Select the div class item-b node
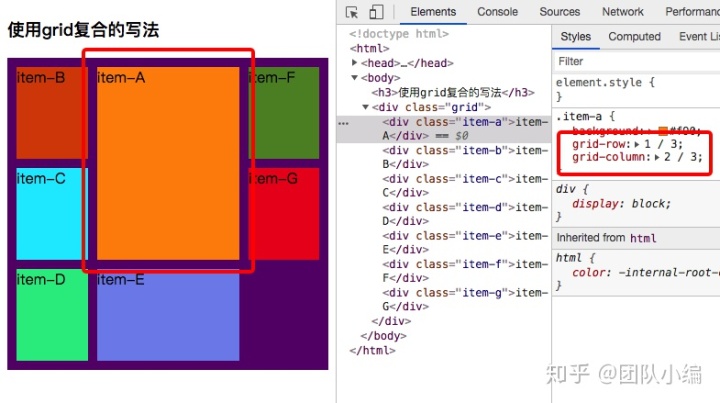Screen dimensions: 720x403 point(465,157)
